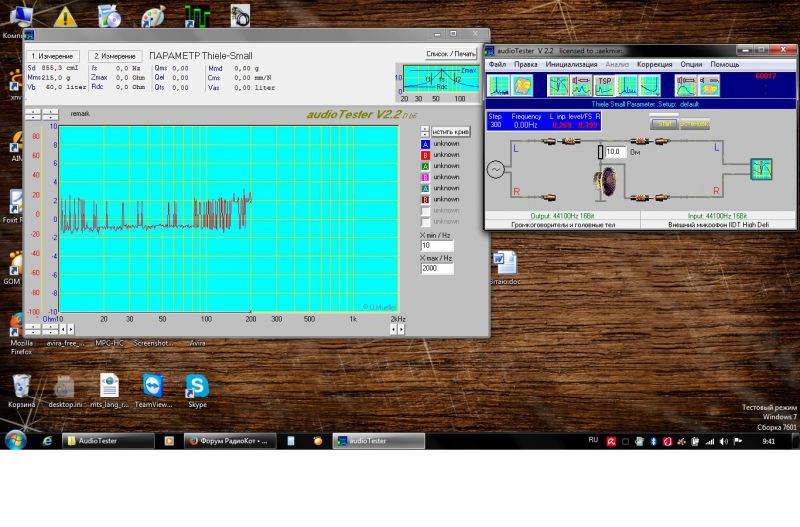The height and width of the screenshot is (527, 800).
Task: Toggle curve B magenta marker
Action: (425, 178)
